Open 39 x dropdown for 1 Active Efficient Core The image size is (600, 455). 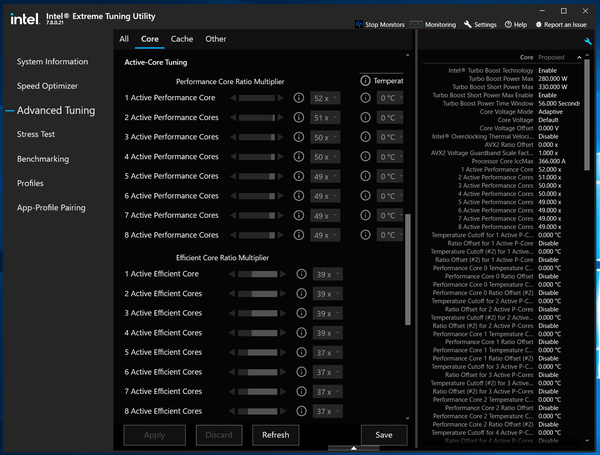pos(328,274)
